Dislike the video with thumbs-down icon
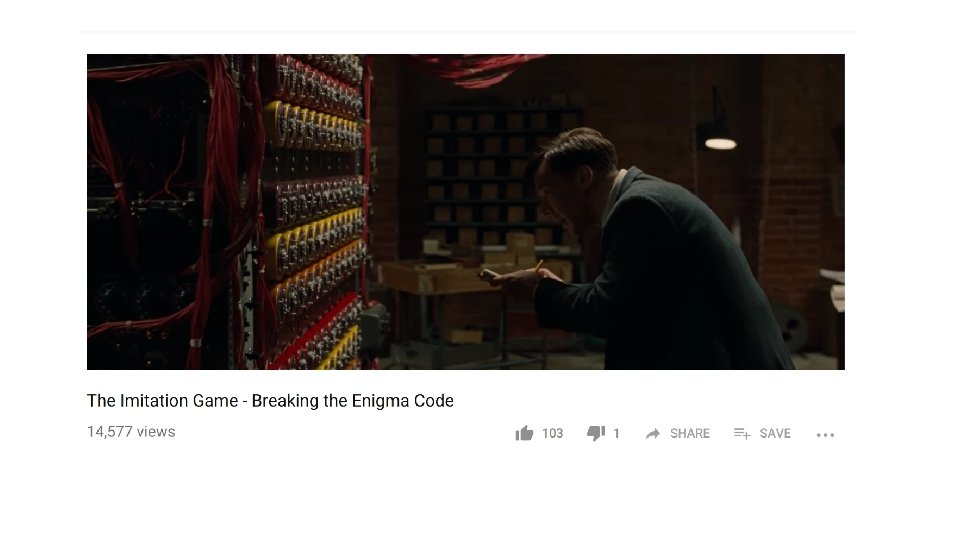The image size is (960, 540). (596, 433)
